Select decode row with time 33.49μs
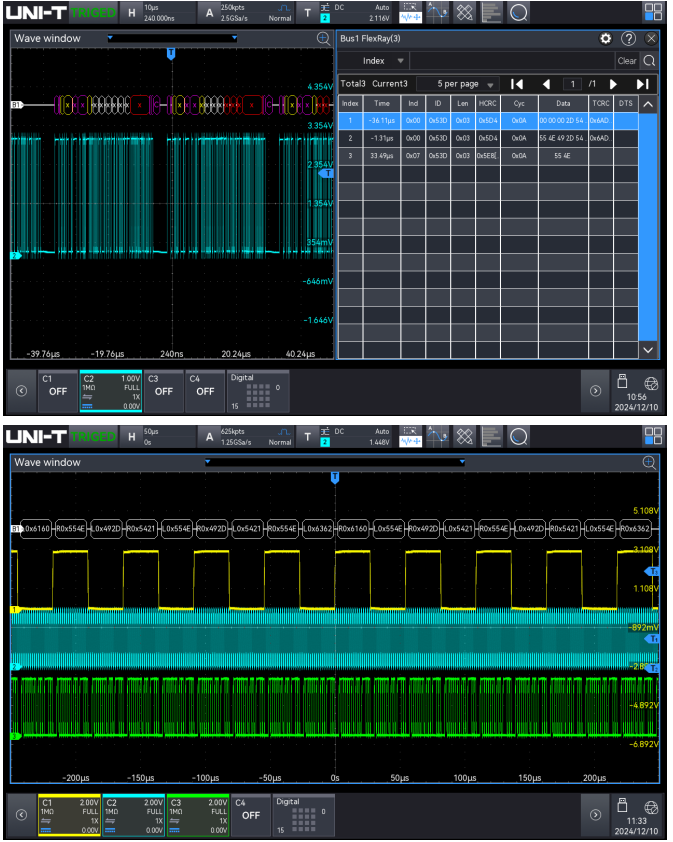This screenshot has height=842, width=673. click(381, 156)
